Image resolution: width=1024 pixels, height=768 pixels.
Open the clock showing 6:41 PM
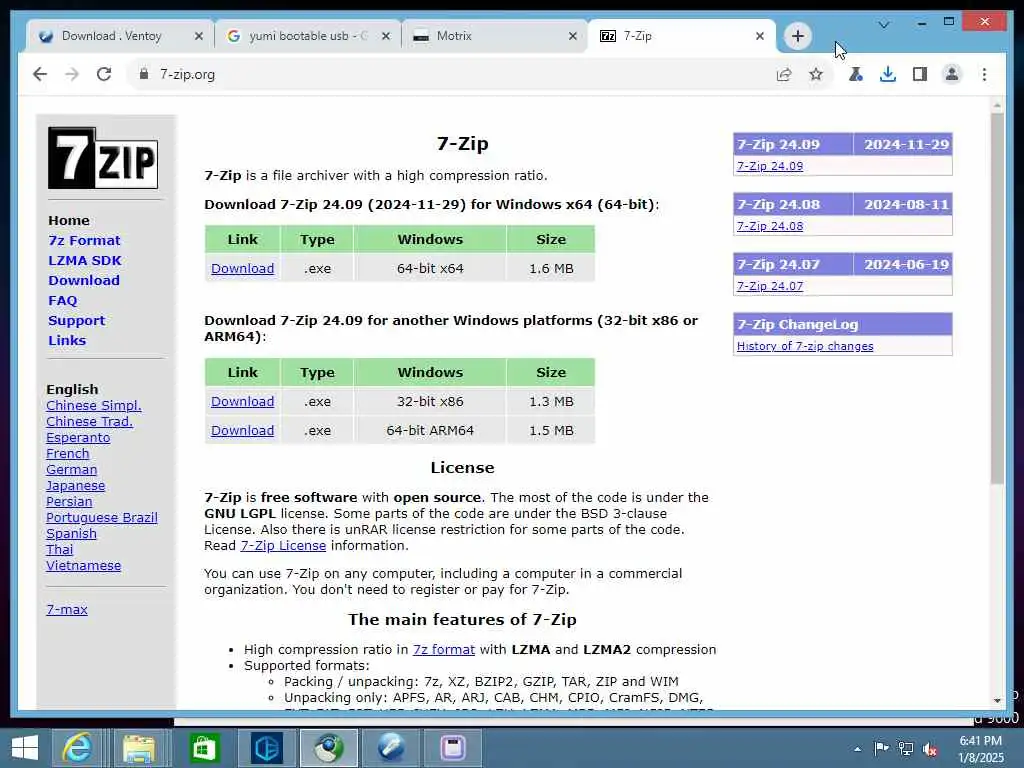pyautogui.click(x=980, y=750)
